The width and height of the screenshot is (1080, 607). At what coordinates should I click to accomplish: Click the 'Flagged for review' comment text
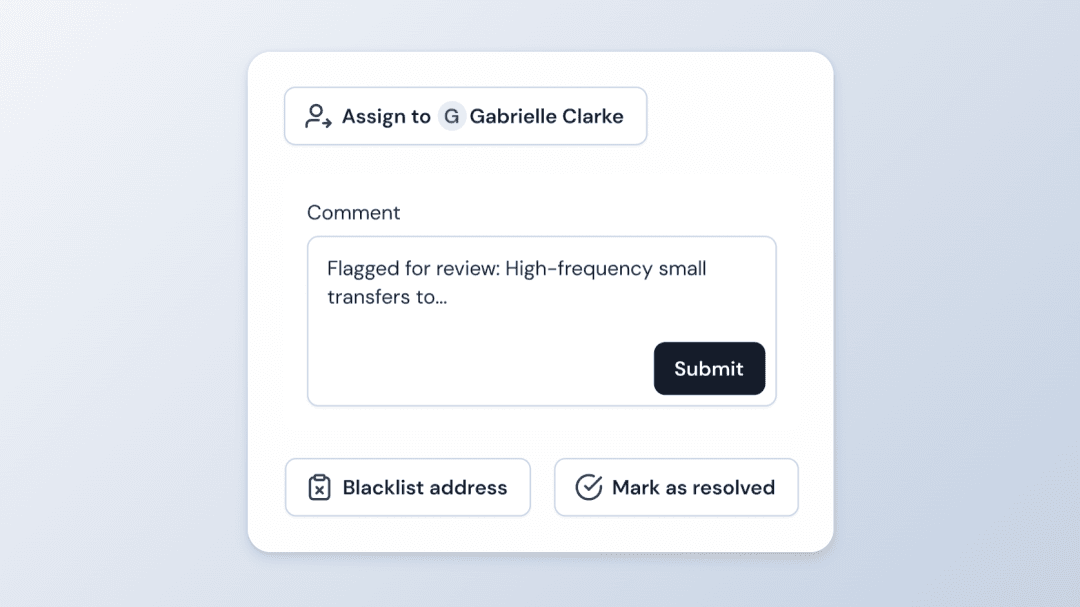click(x=413, y=268)
